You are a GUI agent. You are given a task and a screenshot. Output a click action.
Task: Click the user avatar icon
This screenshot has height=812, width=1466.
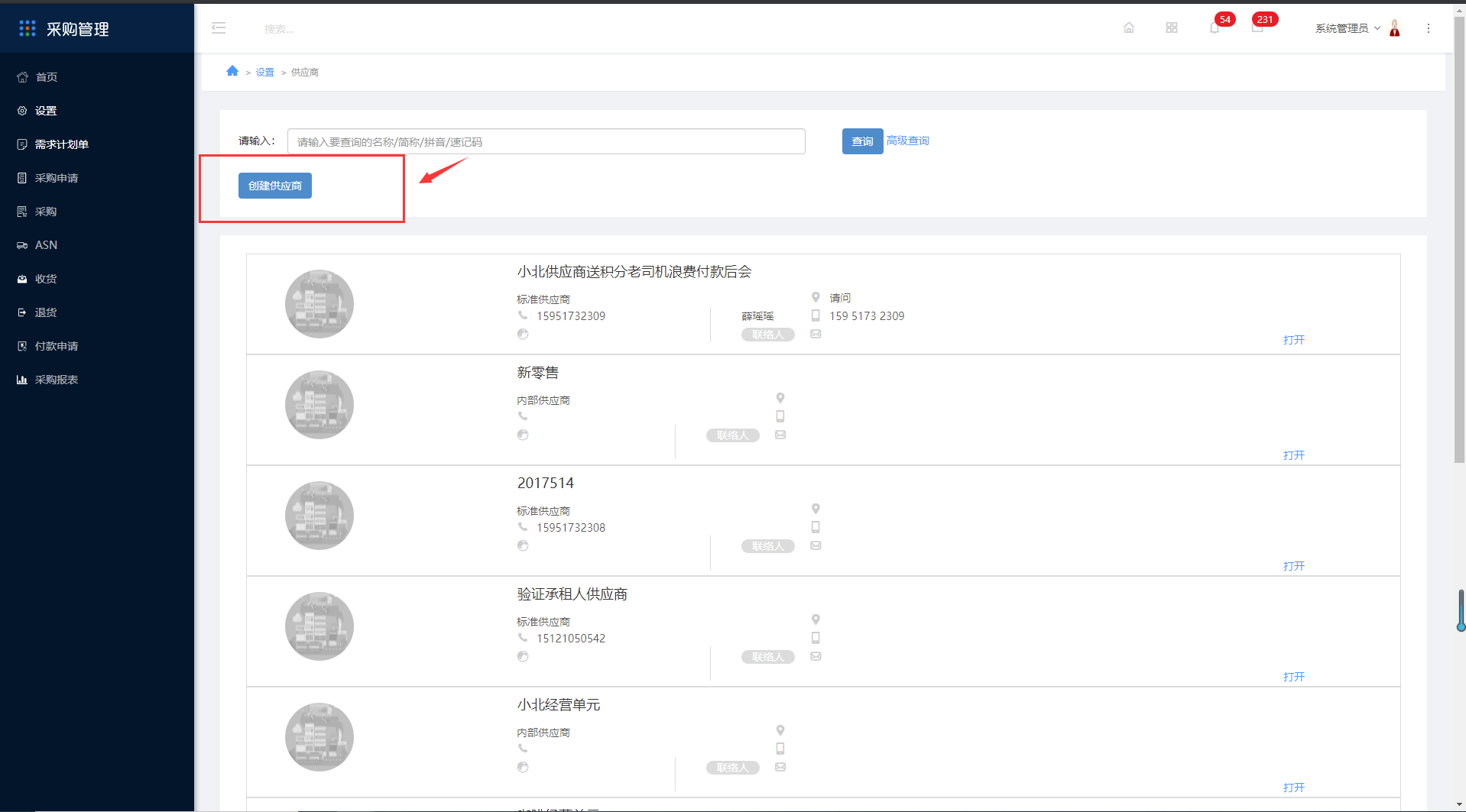pyautogui.click(x=1395, y=28)
